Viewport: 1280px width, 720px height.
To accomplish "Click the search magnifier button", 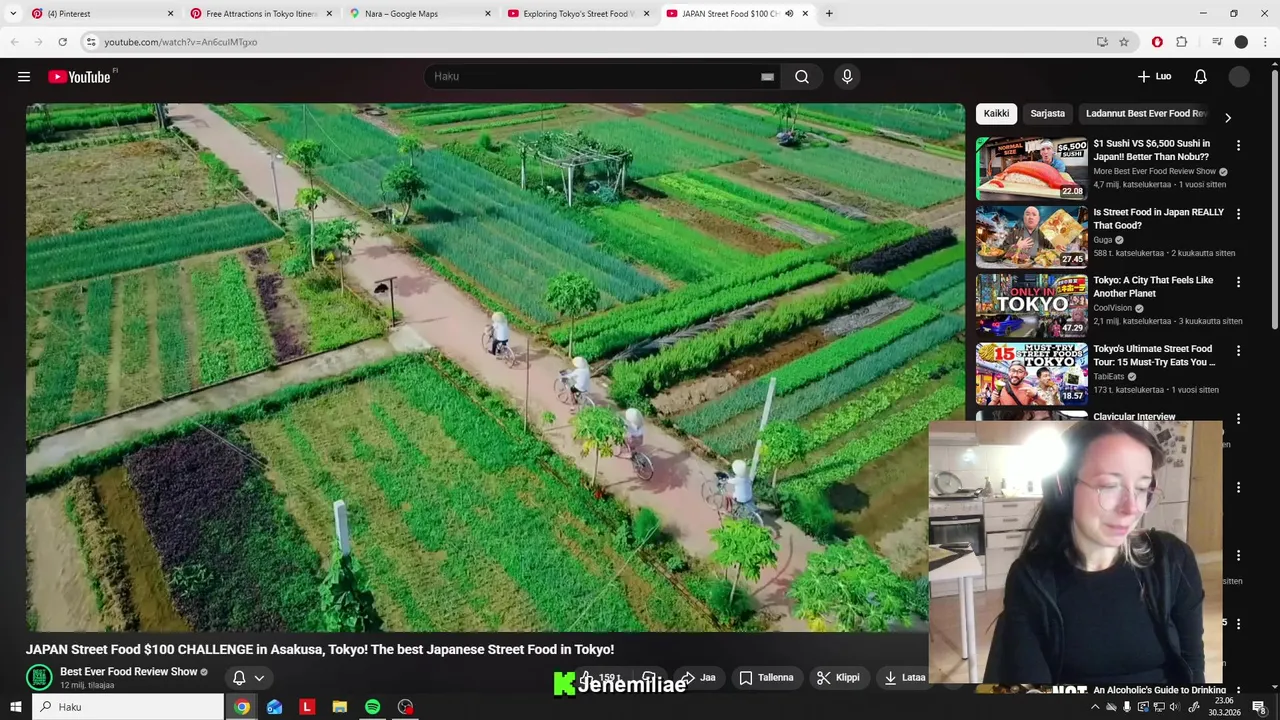I will pyautogui.click(x=802, y=77).
